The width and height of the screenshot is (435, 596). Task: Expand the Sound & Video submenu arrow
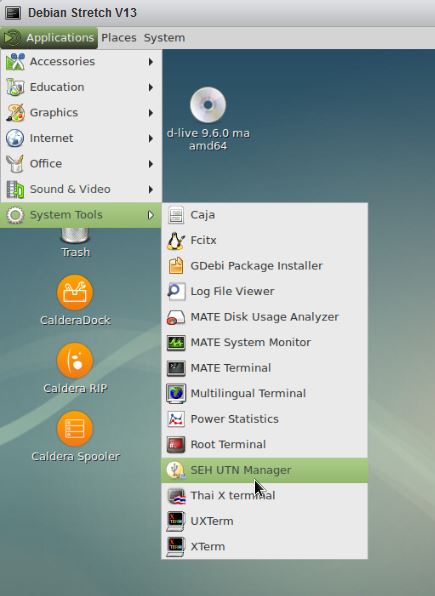pos(151,189)
